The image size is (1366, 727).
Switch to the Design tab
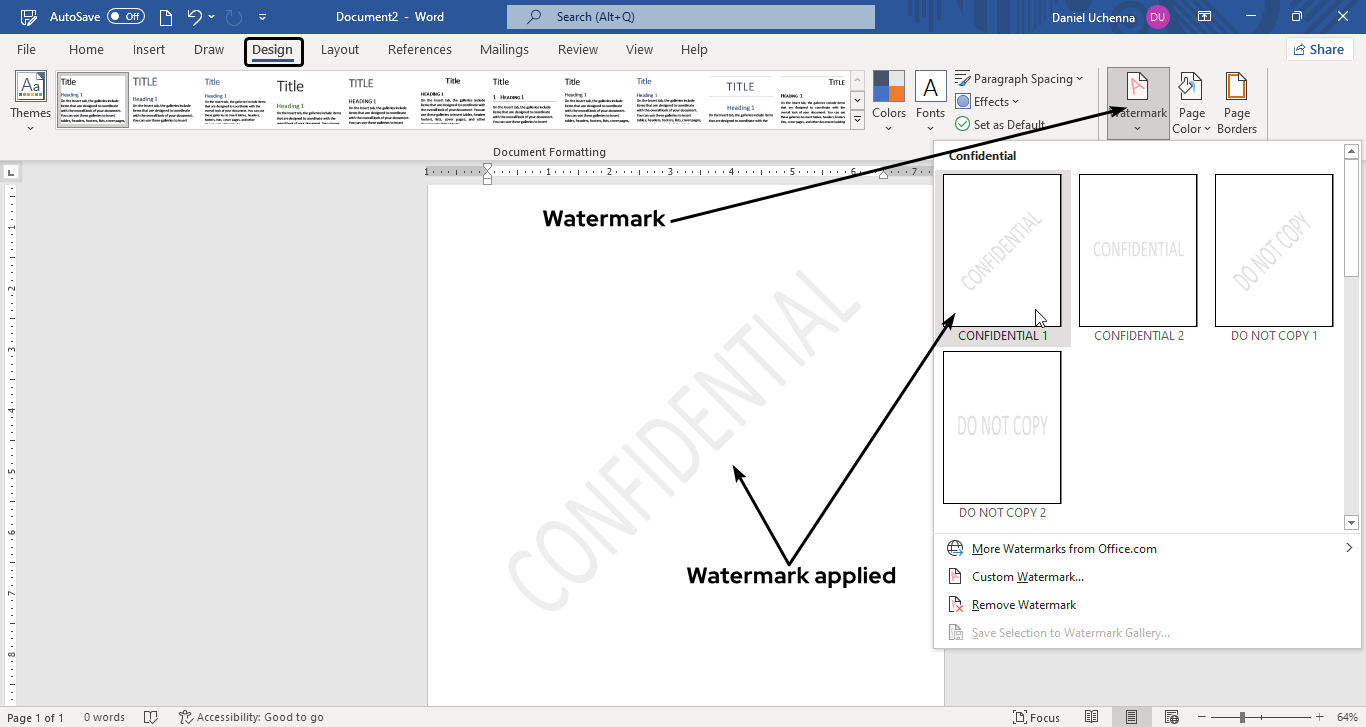tap(273, 50)
